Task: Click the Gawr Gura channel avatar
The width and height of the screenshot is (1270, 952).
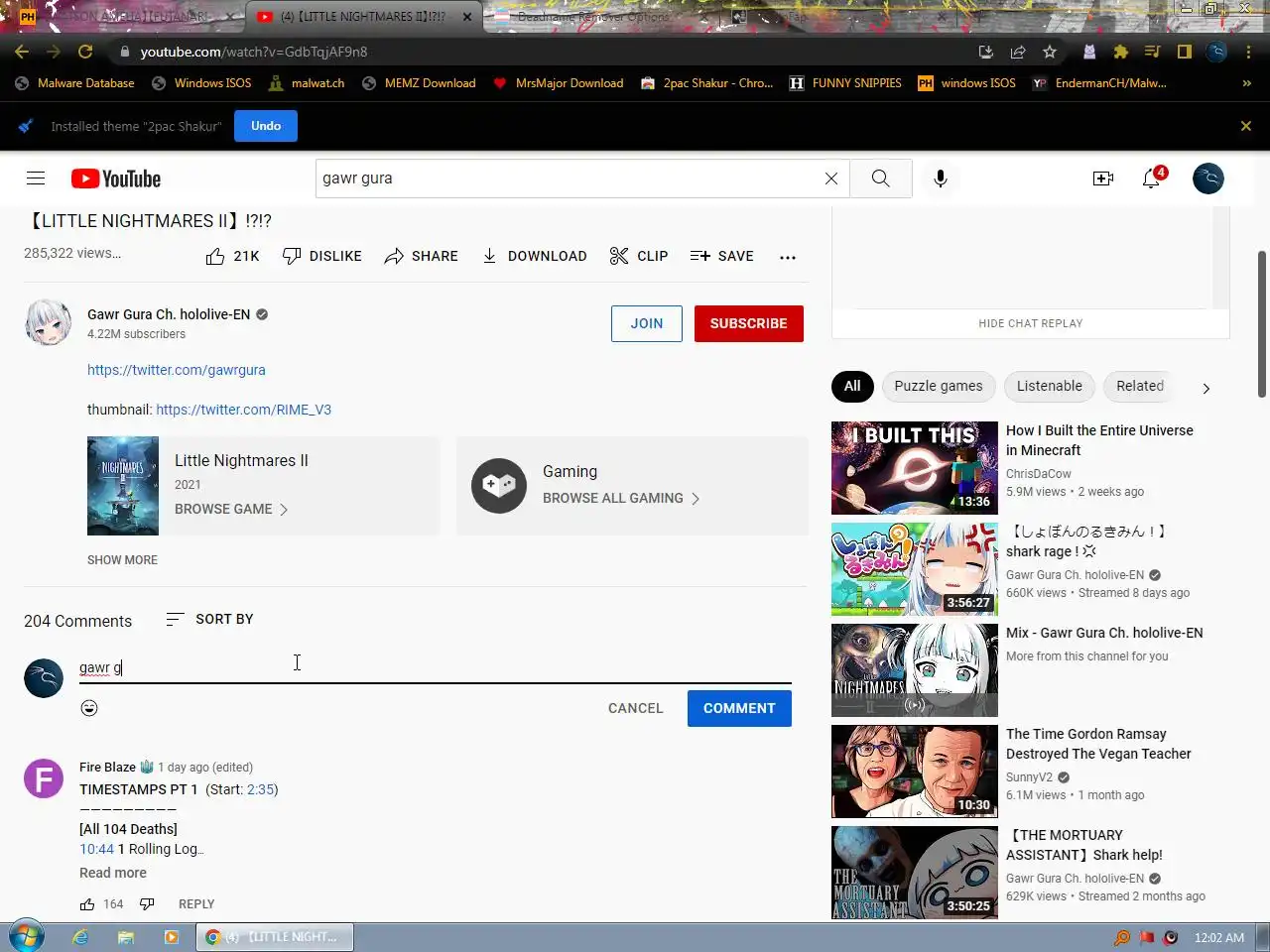Action: point(48,323)
